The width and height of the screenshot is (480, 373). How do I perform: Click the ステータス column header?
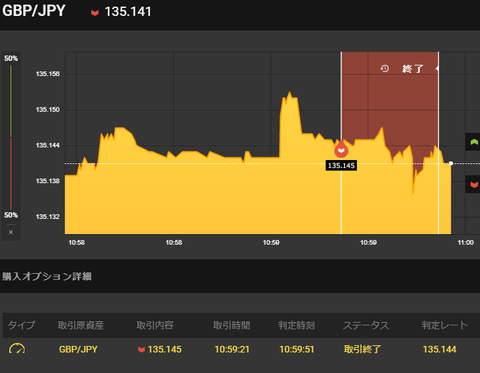tap(366, 325)
